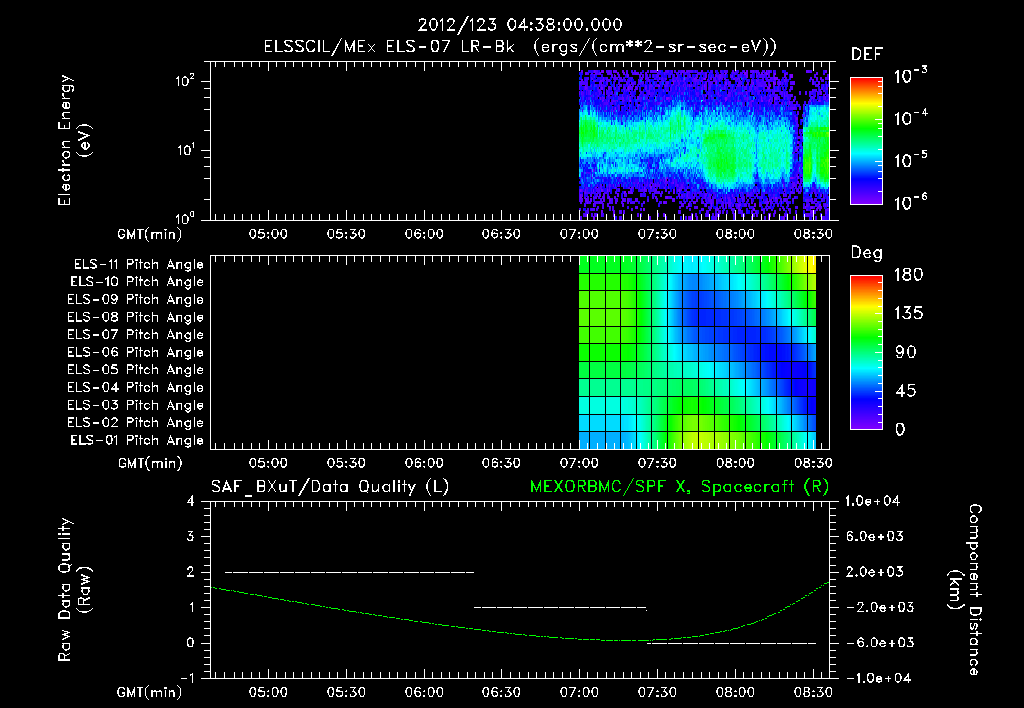The image size is (1024, 708).
Task: Click the ELS-11 Pitch Angle row label
Action: click(x=138, y=265)
